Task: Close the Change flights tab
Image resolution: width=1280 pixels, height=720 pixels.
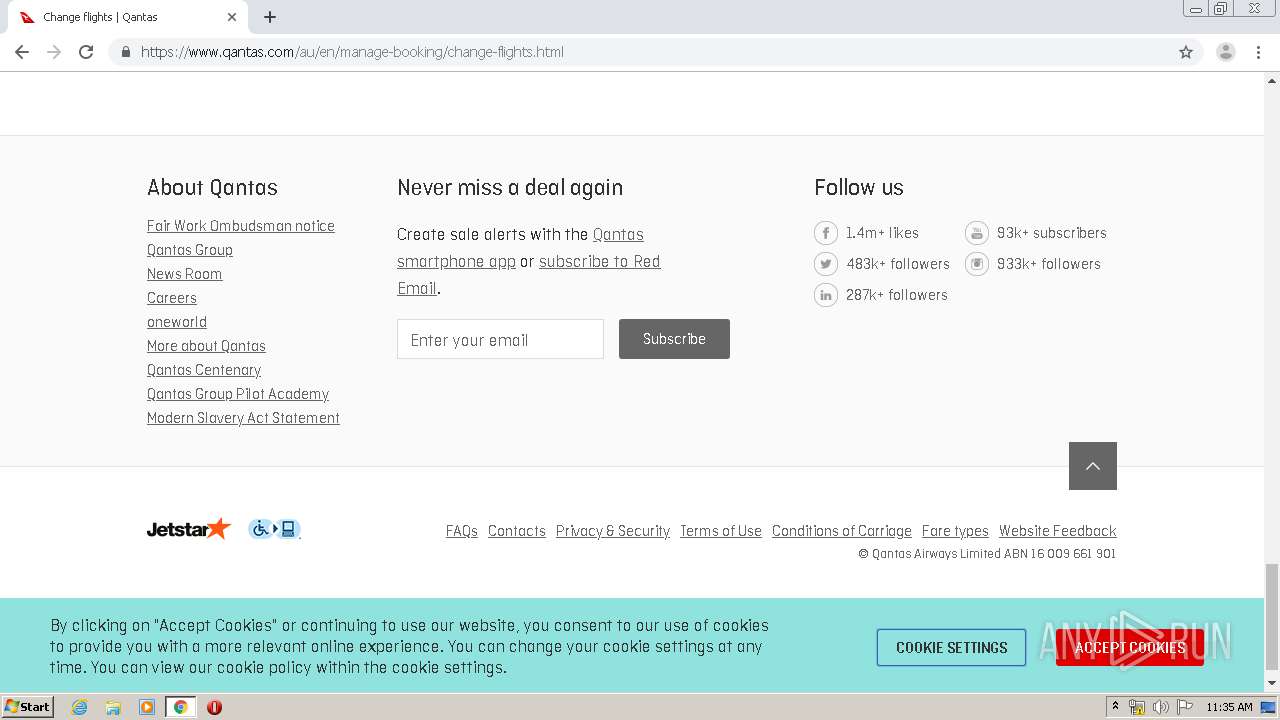Action: [232, 17]
